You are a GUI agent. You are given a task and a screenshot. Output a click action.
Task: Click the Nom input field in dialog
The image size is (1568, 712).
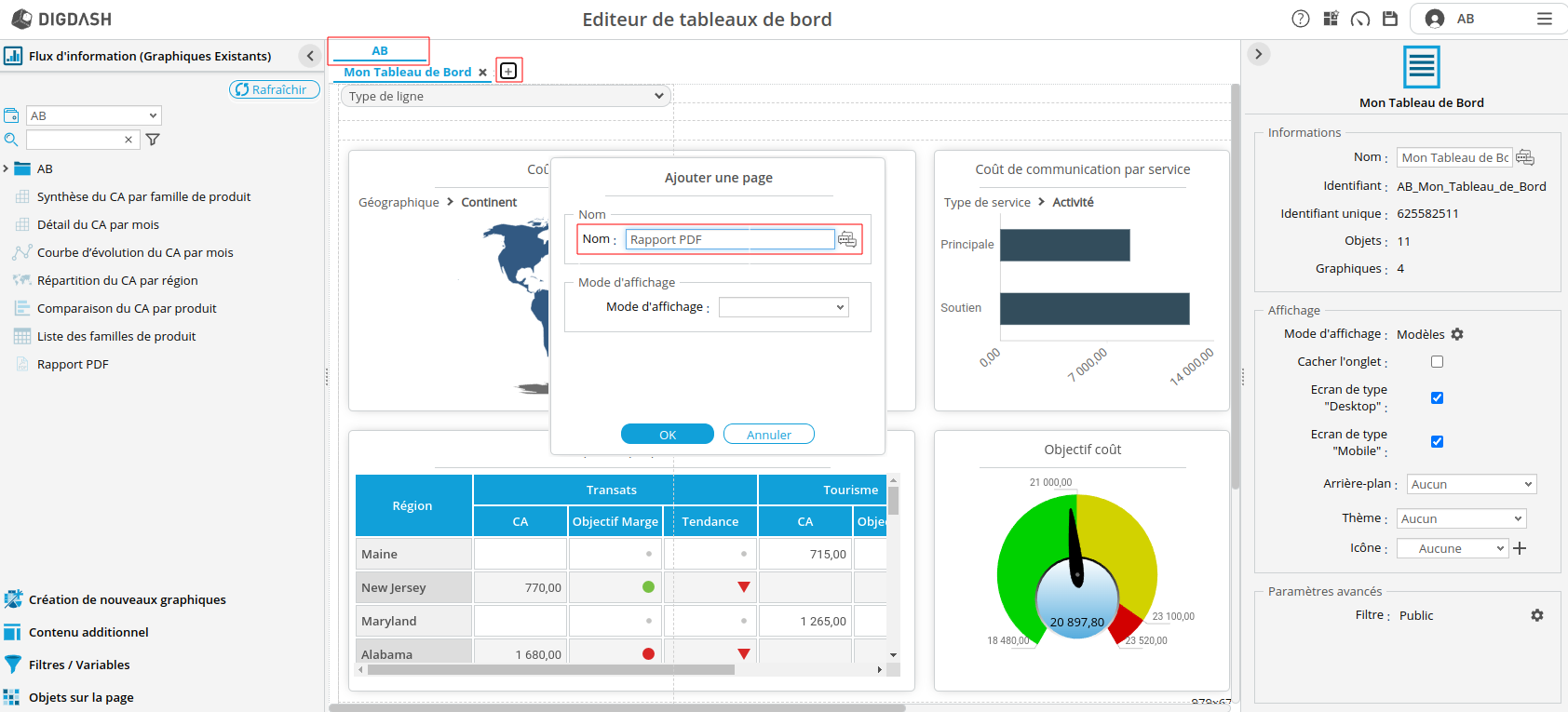(x=730, y=239)
